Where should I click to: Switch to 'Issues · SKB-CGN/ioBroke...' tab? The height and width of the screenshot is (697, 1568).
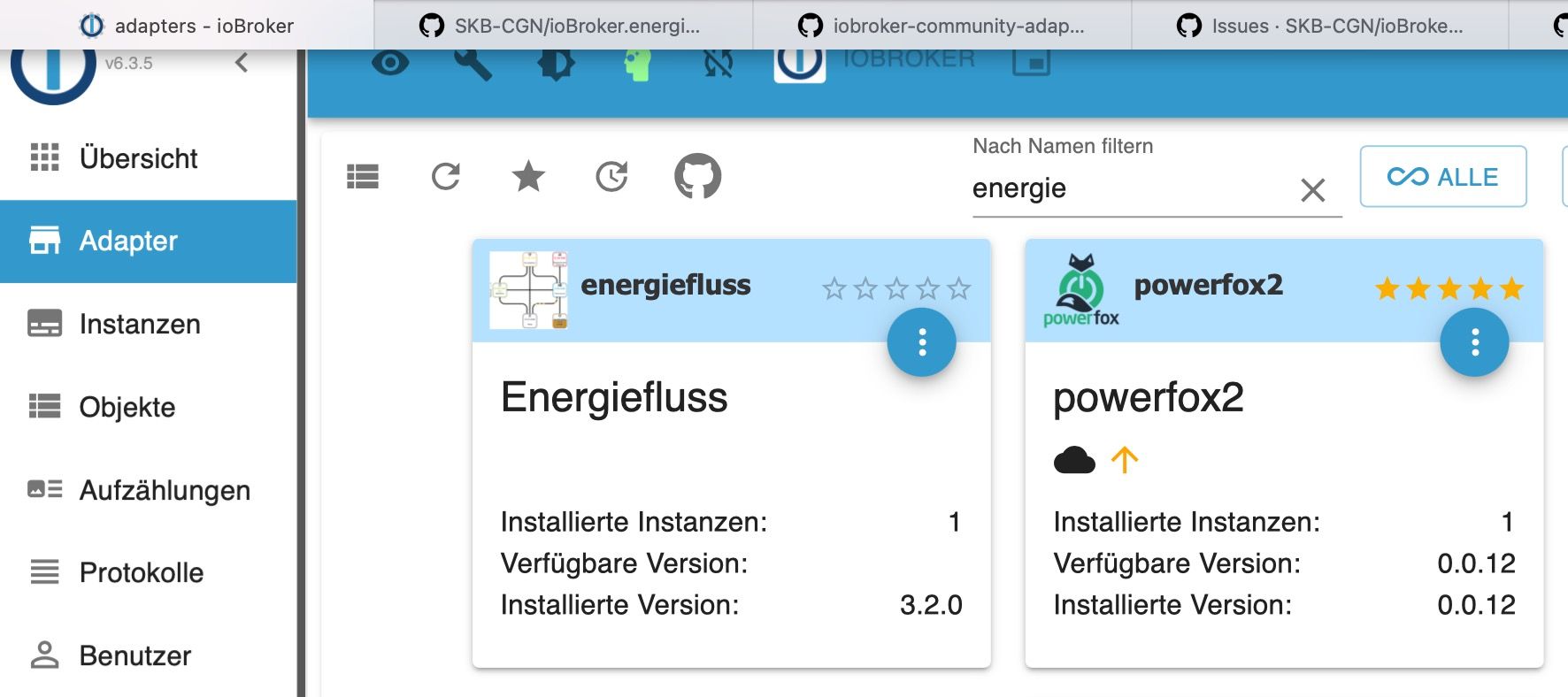tap(1320, 26)
